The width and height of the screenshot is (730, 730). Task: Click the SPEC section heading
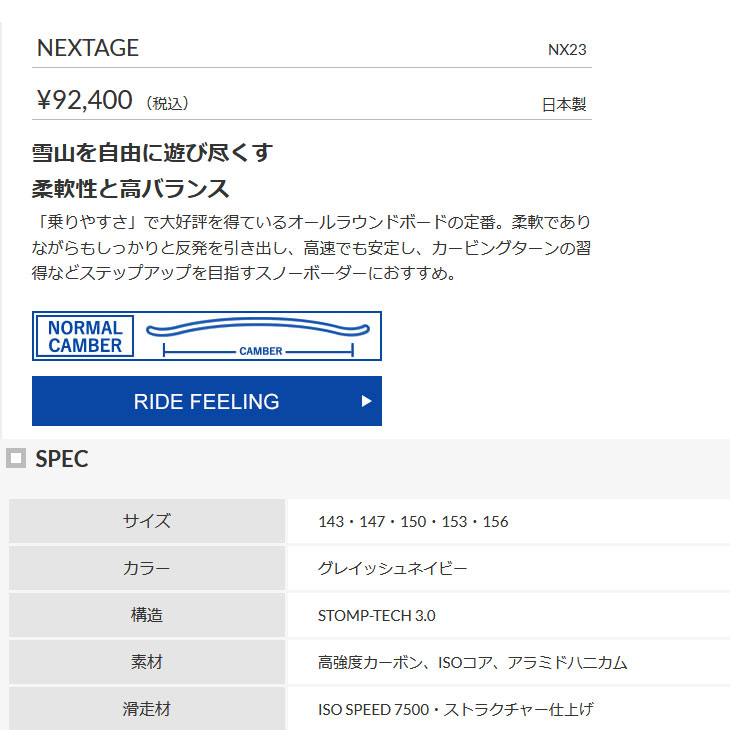point(62,459)
